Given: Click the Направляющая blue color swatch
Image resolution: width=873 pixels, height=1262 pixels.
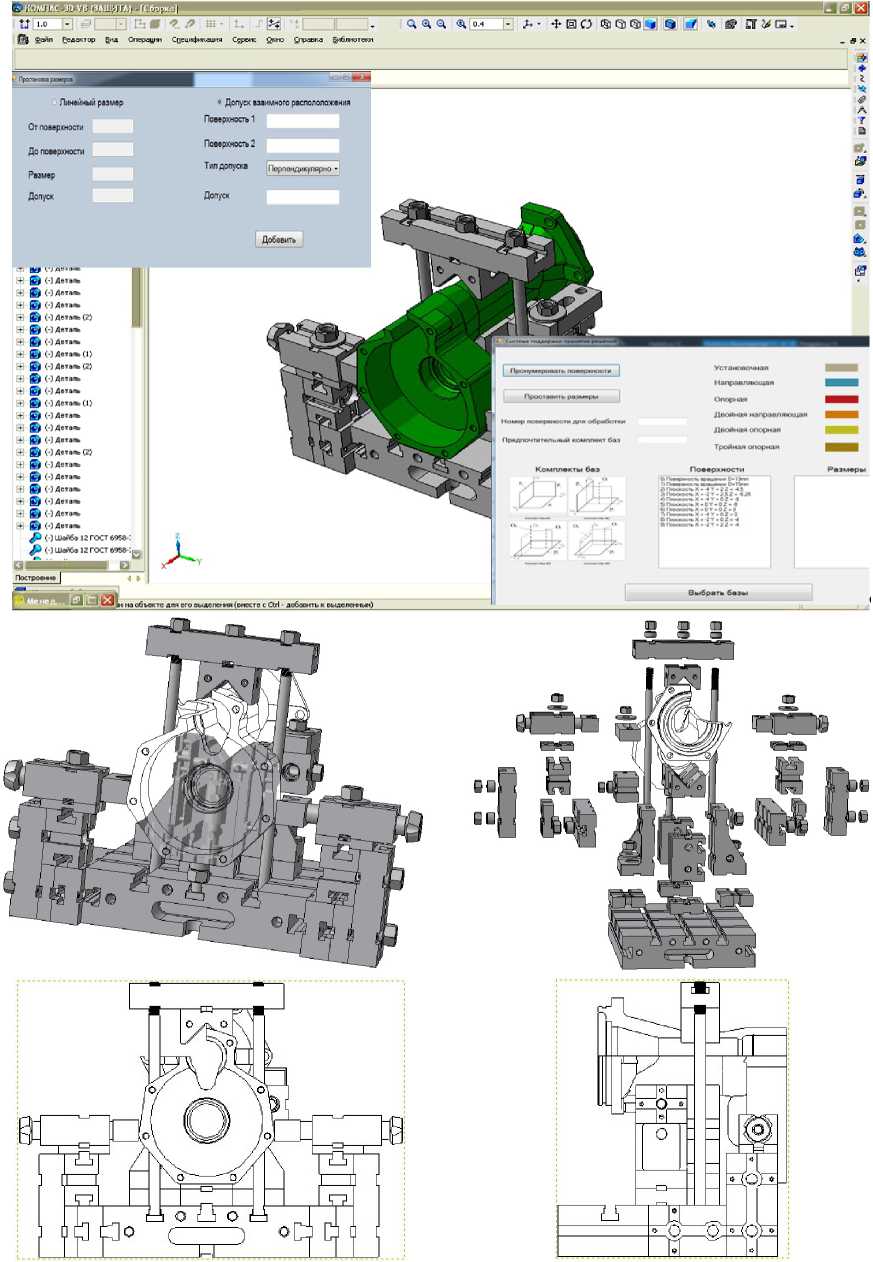Looking at the screenshot, I should (x=842, y=382).
